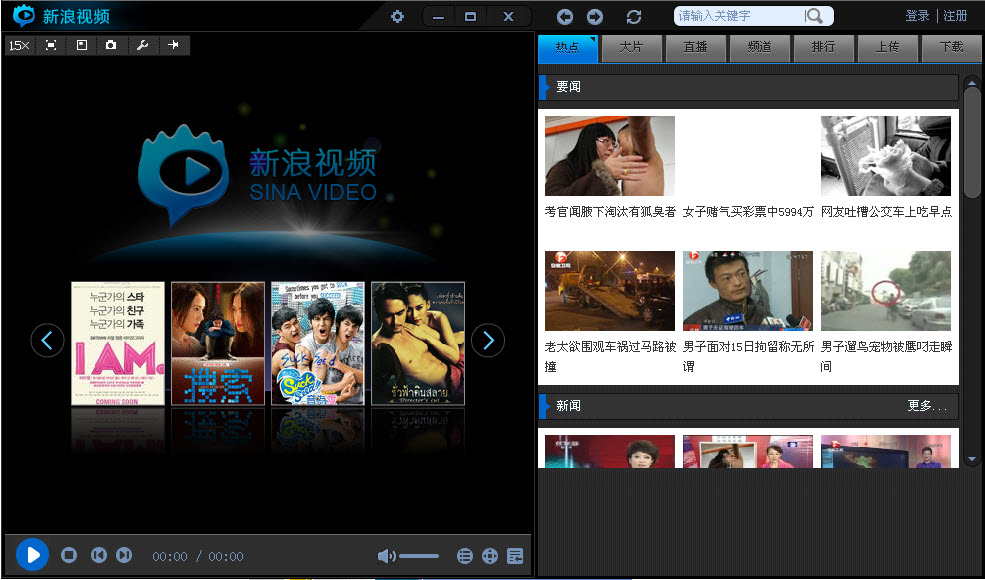Screen dimensions: 985x580
Task: Open the settings gear in title bar
Action: click(397, 16)
